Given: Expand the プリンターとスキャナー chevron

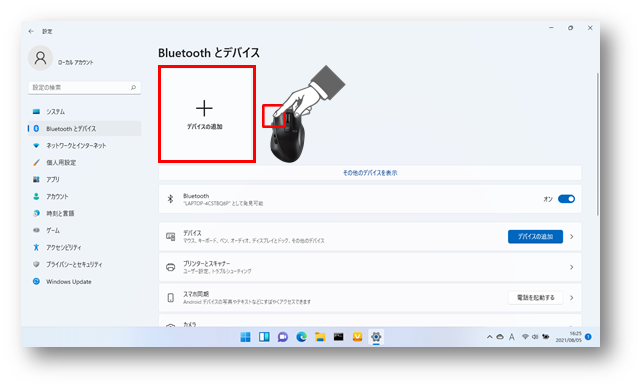Looking at the screenshot, I should [x=572, y=267].
